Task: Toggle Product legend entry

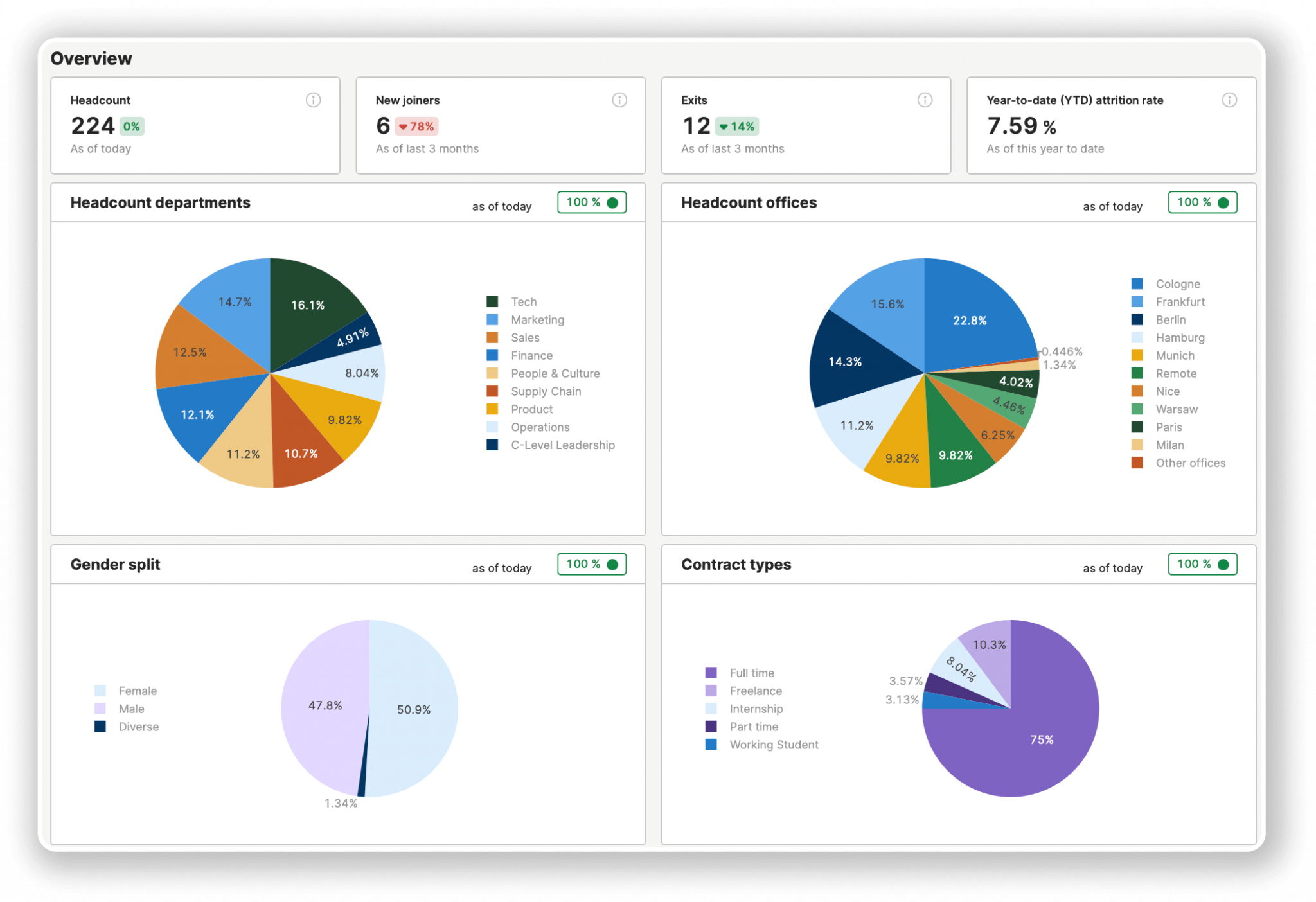Action: pyautogui.click(x=520, y=409)
